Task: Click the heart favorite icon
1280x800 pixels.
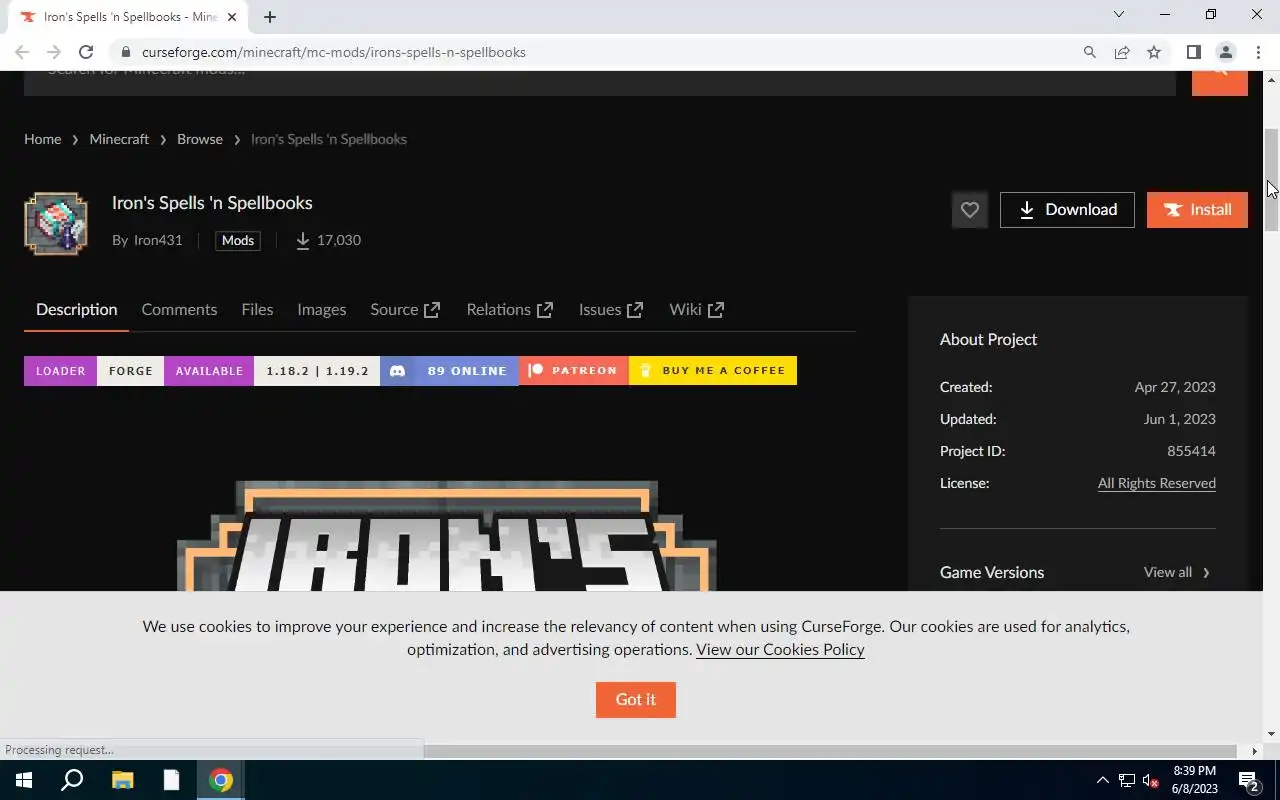Action: [969, 210]
